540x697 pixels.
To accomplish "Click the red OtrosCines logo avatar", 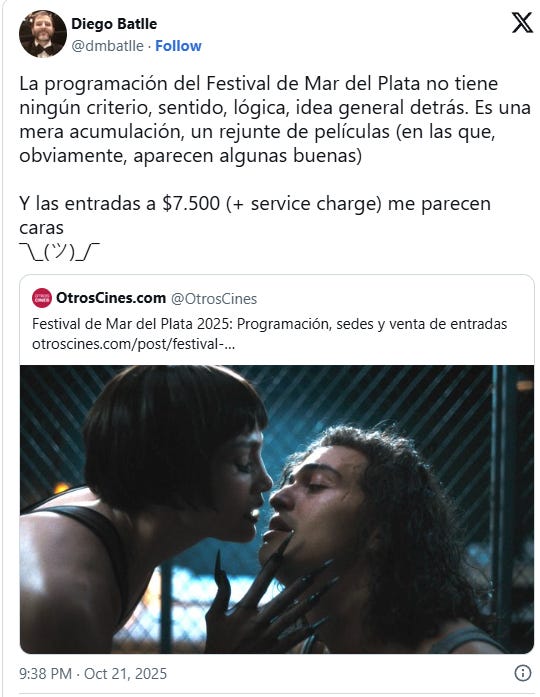I will pyautogui.click(x=42, y=298).
